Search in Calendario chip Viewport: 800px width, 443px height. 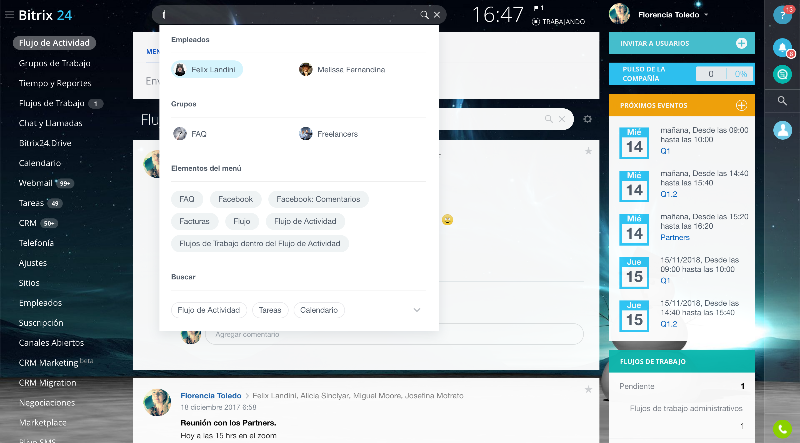pos(319,310)
